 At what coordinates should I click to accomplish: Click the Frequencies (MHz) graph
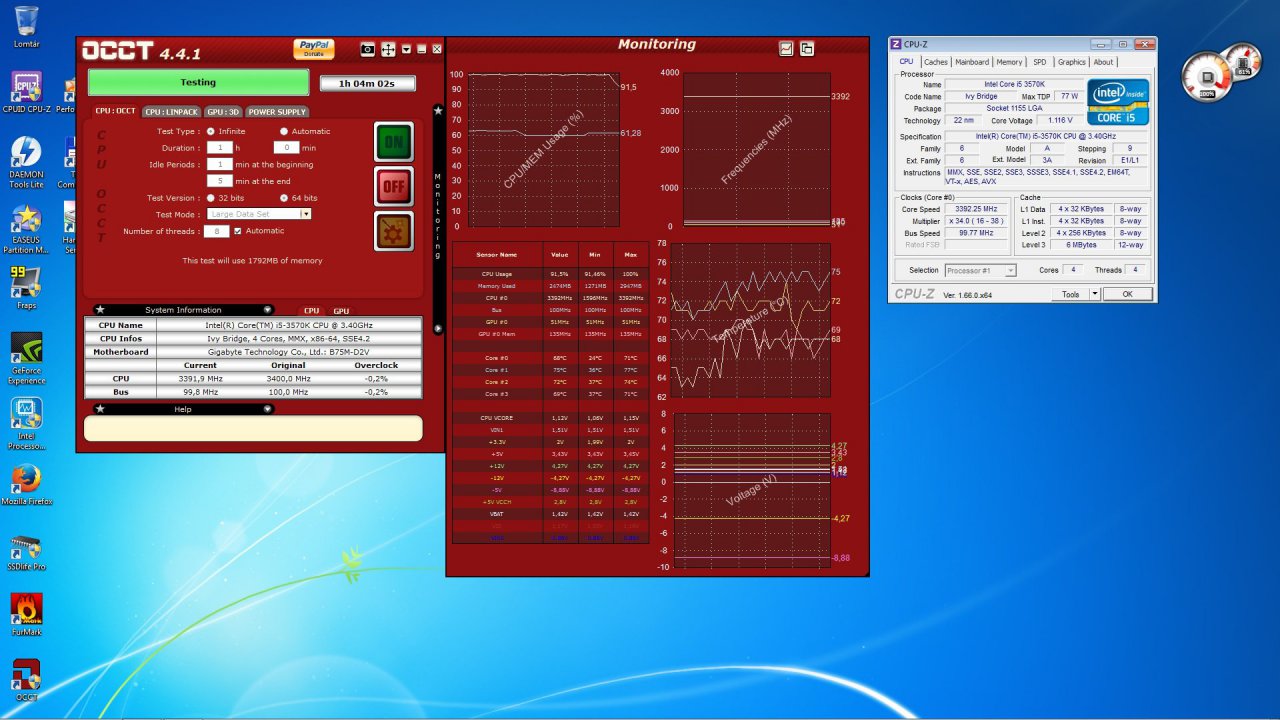pyautogui.click(x=756, y=149)
